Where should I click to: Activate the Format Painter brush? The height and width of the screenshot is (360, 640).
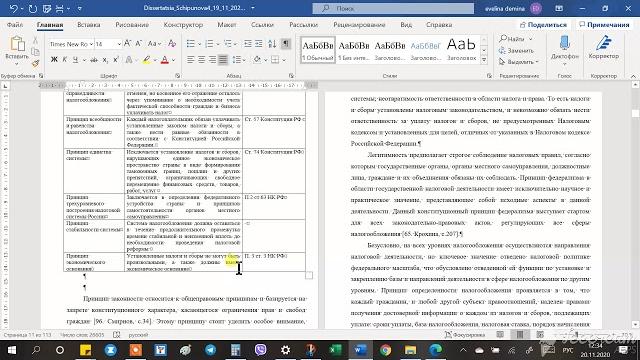tap(35, 63)
